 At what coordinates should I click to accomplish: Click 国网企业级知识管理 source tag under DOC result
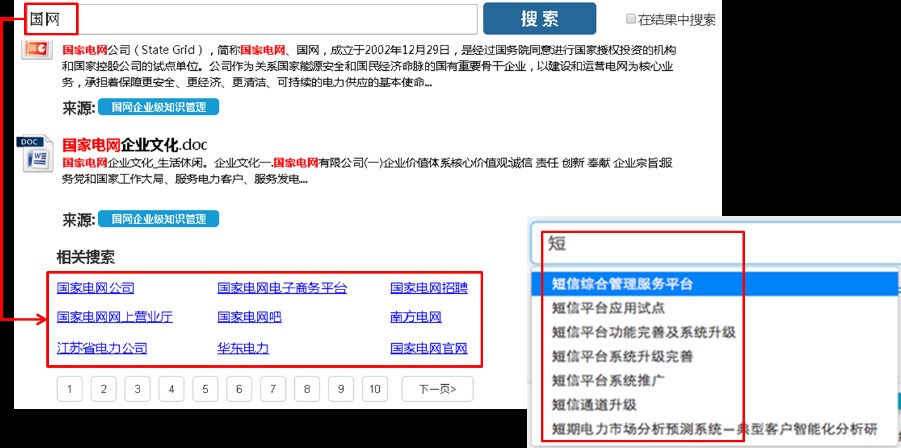pos(159,219)
